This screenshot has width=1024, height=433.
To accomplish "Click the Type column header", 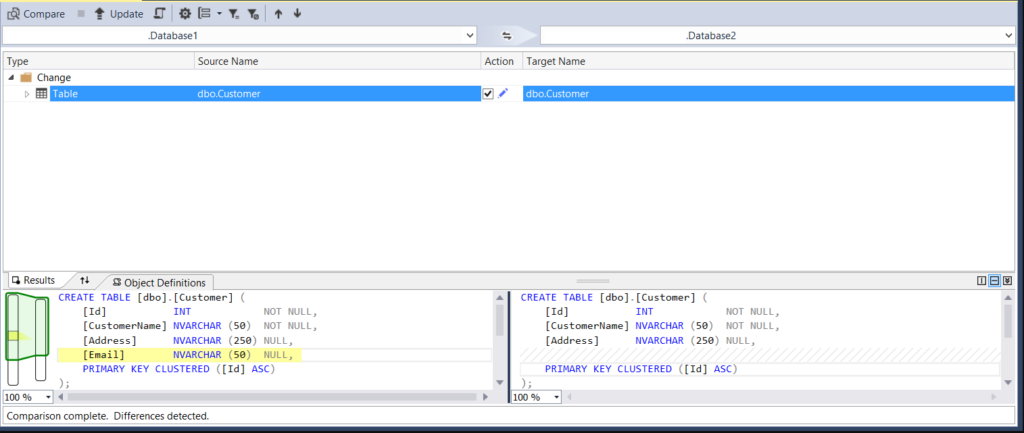I will tap(99, 61).
